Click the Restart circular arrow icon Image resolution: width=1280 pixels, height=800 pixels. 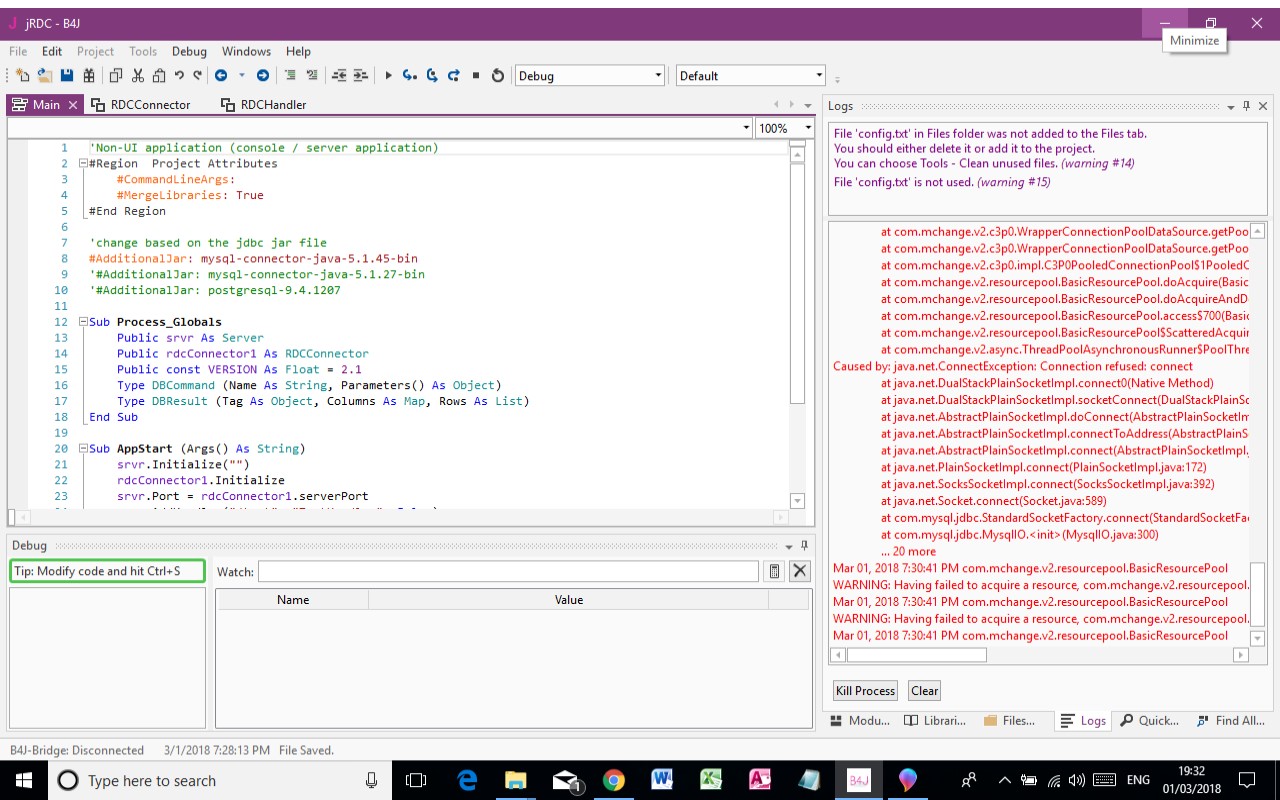coord(498,76)
